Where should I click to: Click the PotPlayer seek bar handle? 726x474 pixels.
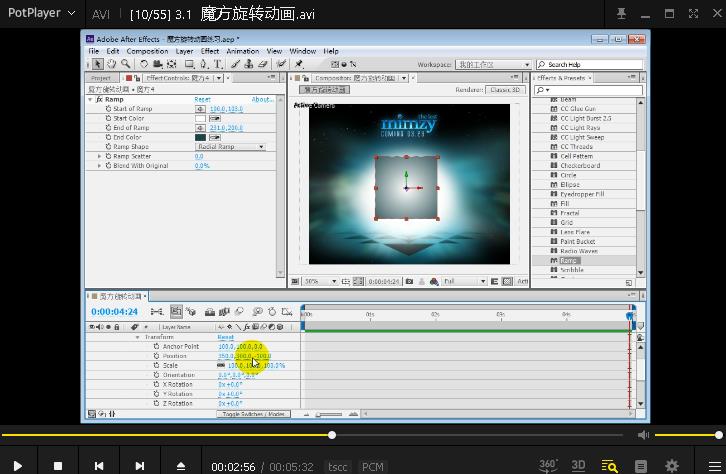332,435
